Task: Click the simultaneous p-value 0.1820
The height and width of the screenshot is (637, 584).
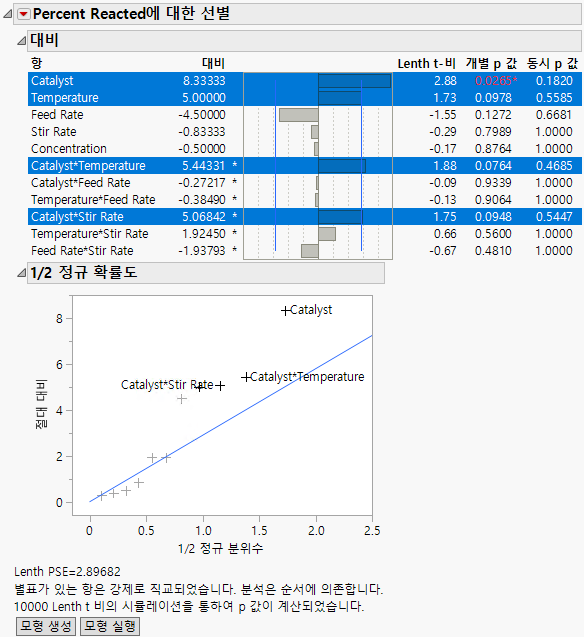Action: (x=554, y=80)
